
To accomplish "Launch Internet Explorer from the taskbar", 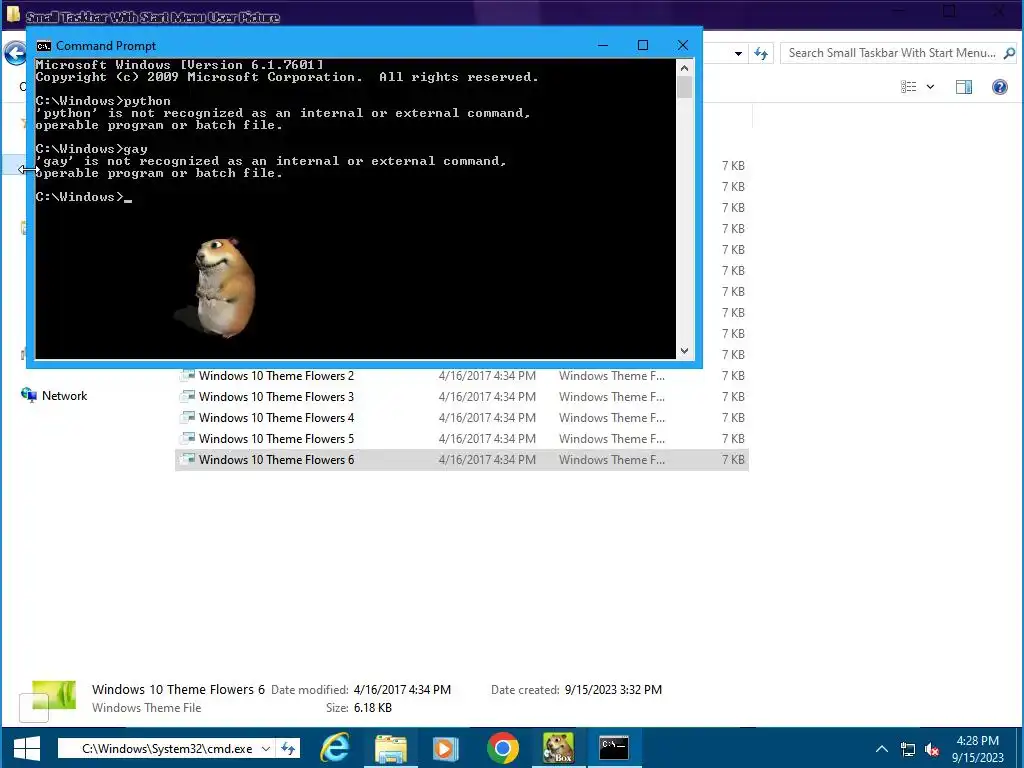I will pyautogui.click(x=335, y=748).
